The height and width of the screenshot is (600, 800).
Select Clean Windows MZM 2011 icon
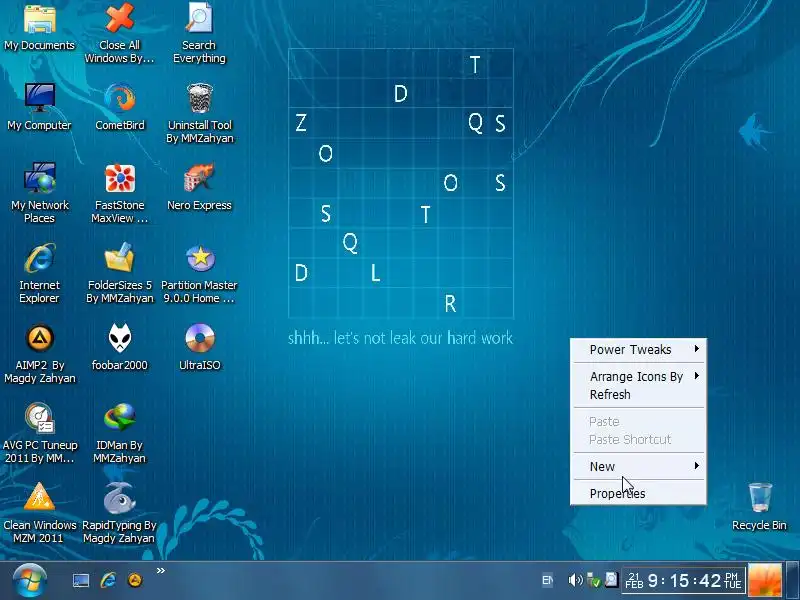[40, 513]
